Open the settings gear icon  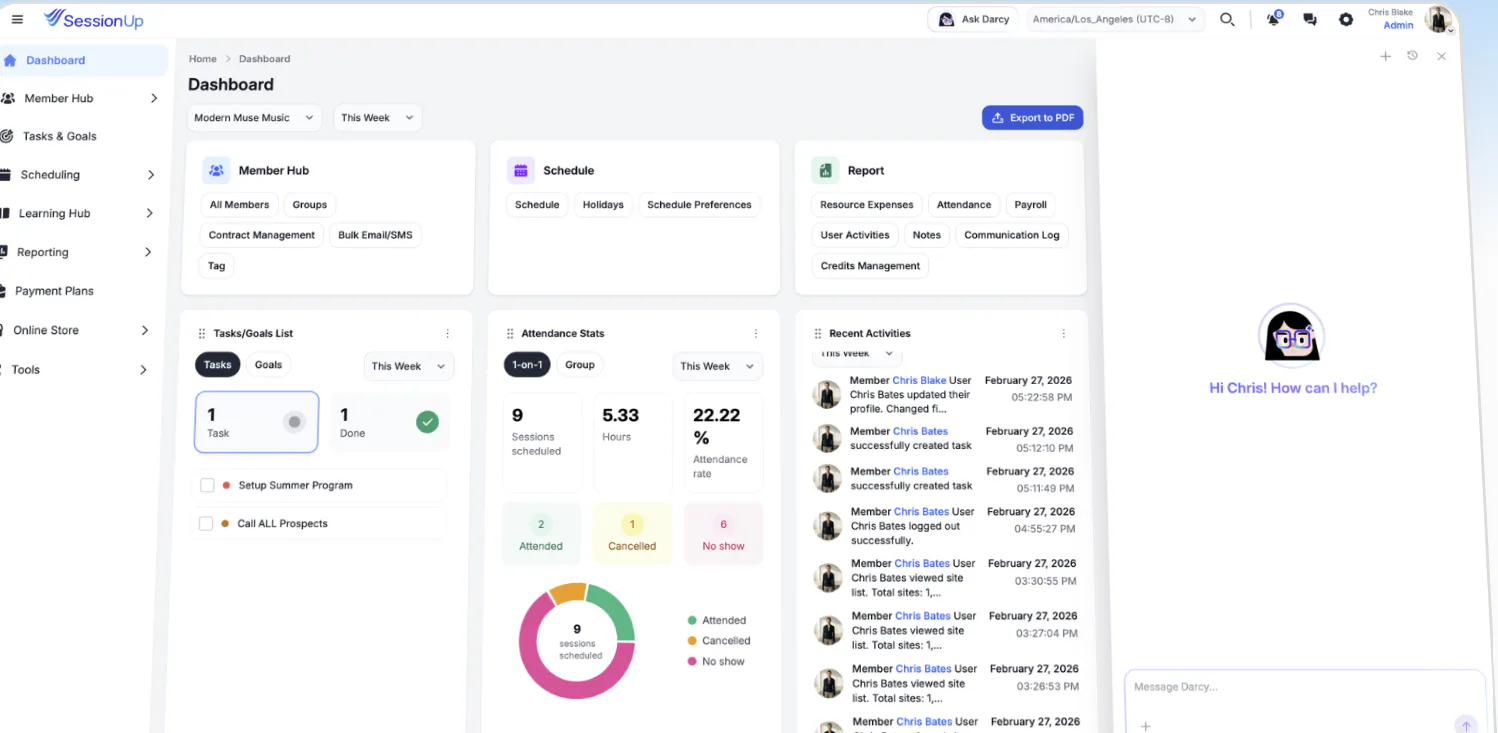tap(1346, 19)
